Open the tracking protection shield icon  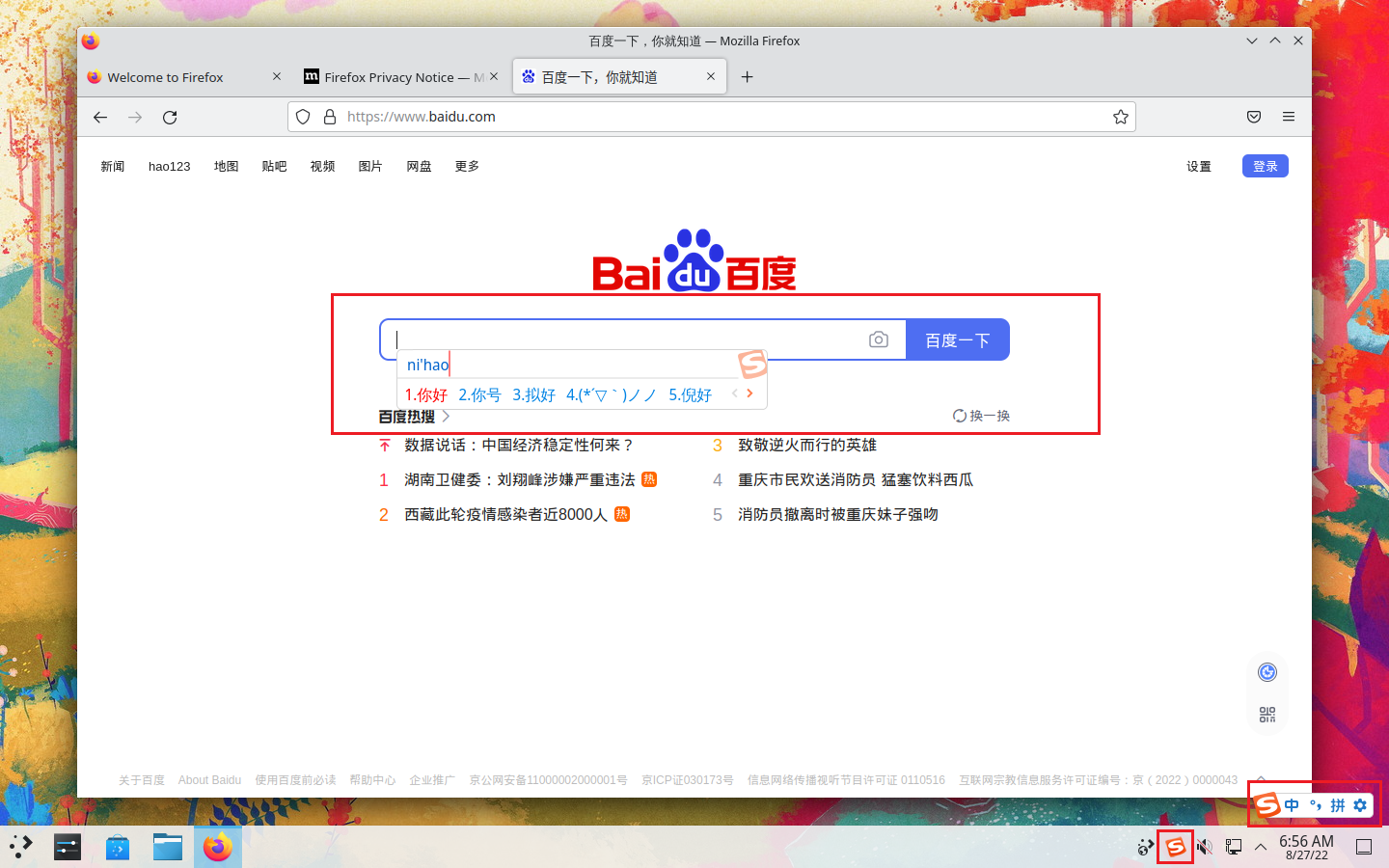pyautogui.click(x=303, y=117)
